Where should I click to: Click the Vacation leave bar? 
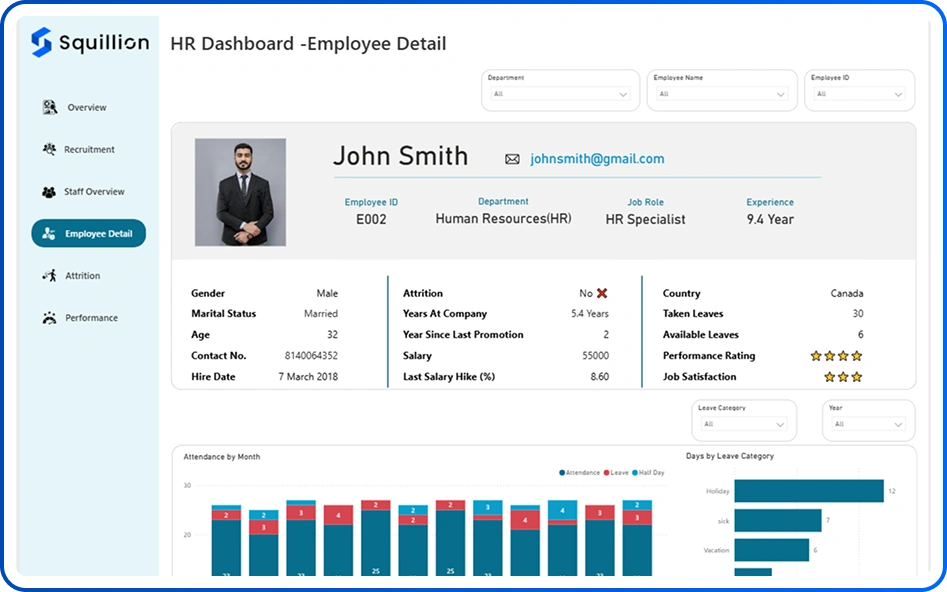[772, 550]
